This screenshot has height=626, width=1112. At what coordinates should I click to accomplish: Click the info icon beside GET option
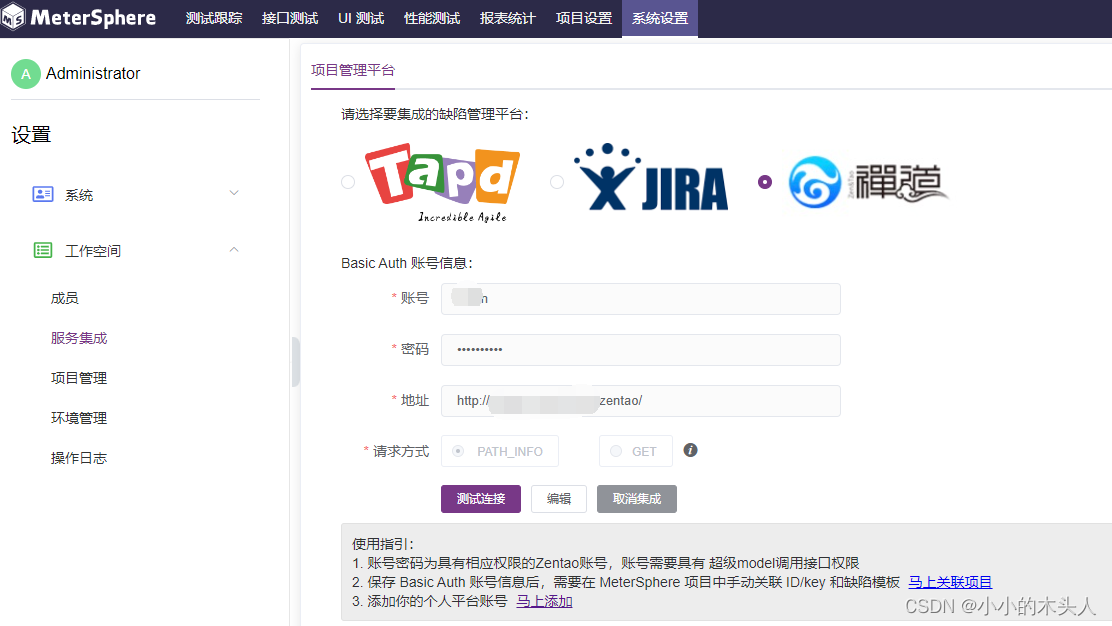point(690,450)
